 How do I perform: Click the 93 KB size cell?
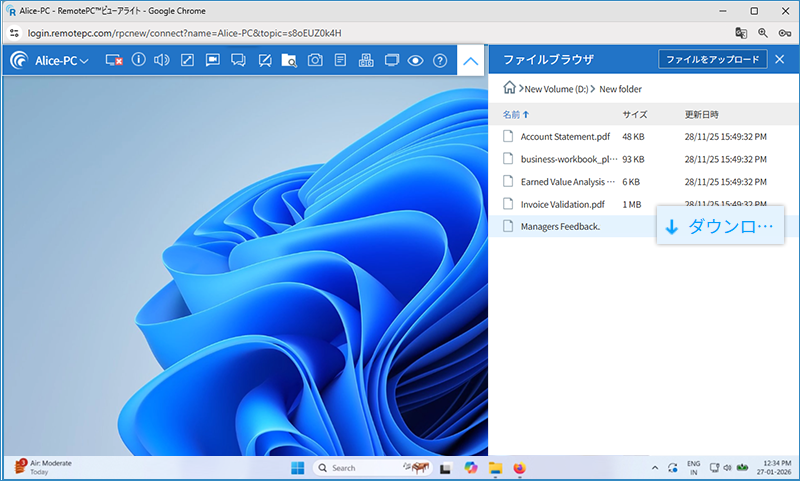(x=633, y=159)
